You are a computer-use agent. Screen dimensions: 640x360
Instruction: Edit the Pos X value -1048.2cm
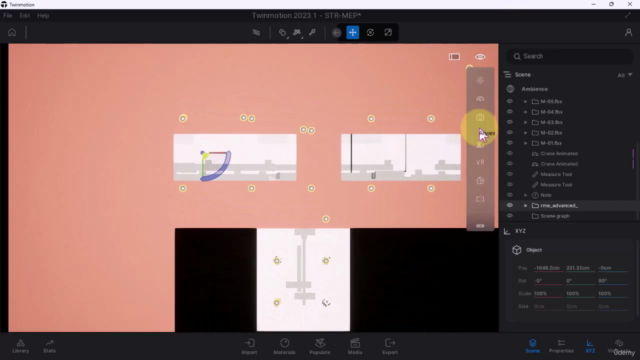coord(548,268)
